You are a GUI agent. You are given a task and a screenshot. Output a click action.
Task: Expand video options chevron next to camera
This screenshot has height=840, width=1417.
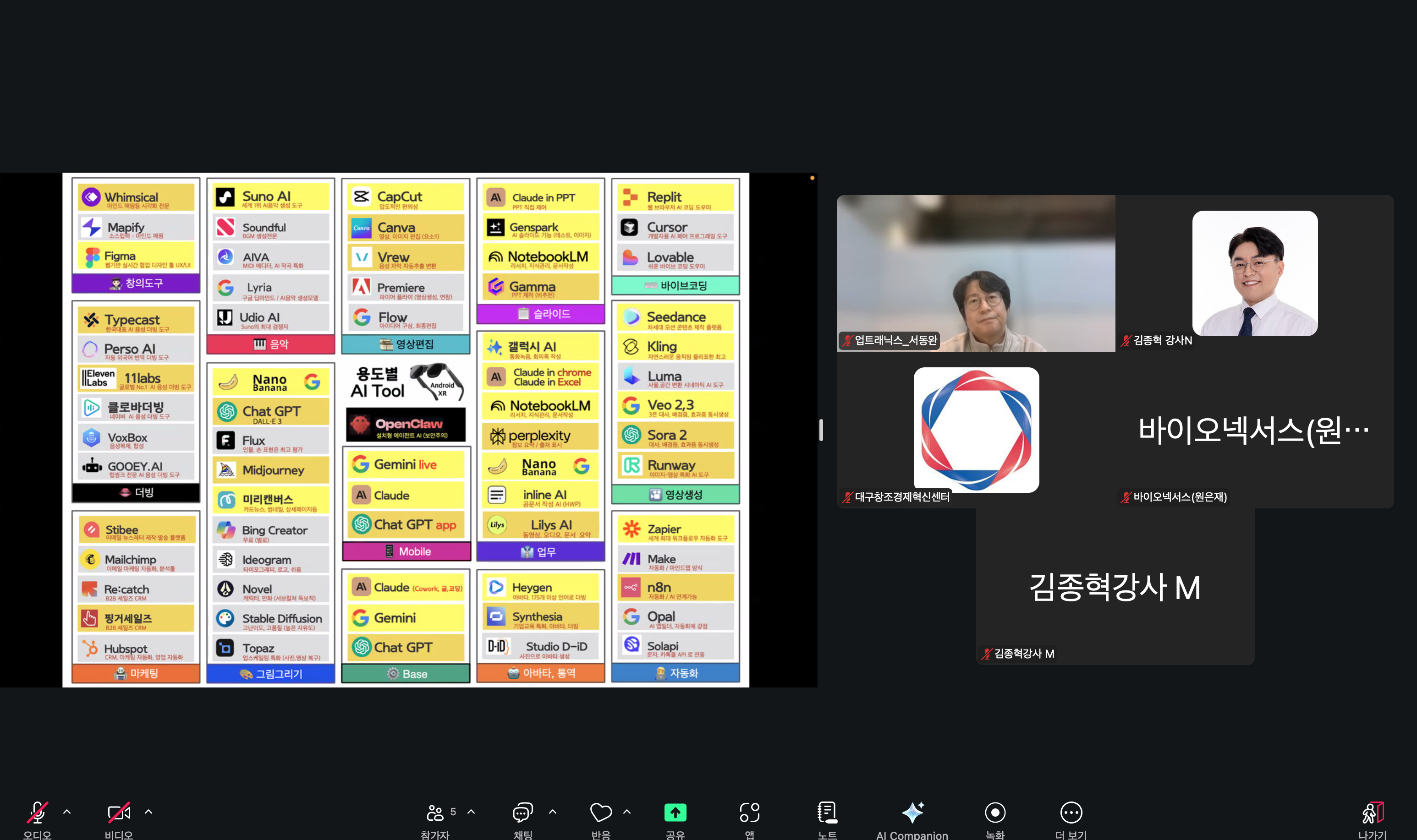tap(148, 812)
